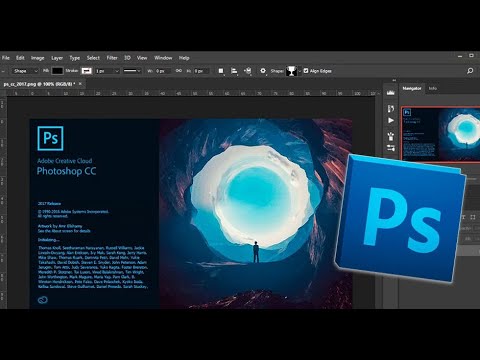Open the Edit menu
The width and height of the screenshot is (480, 360).
point(20,58)
